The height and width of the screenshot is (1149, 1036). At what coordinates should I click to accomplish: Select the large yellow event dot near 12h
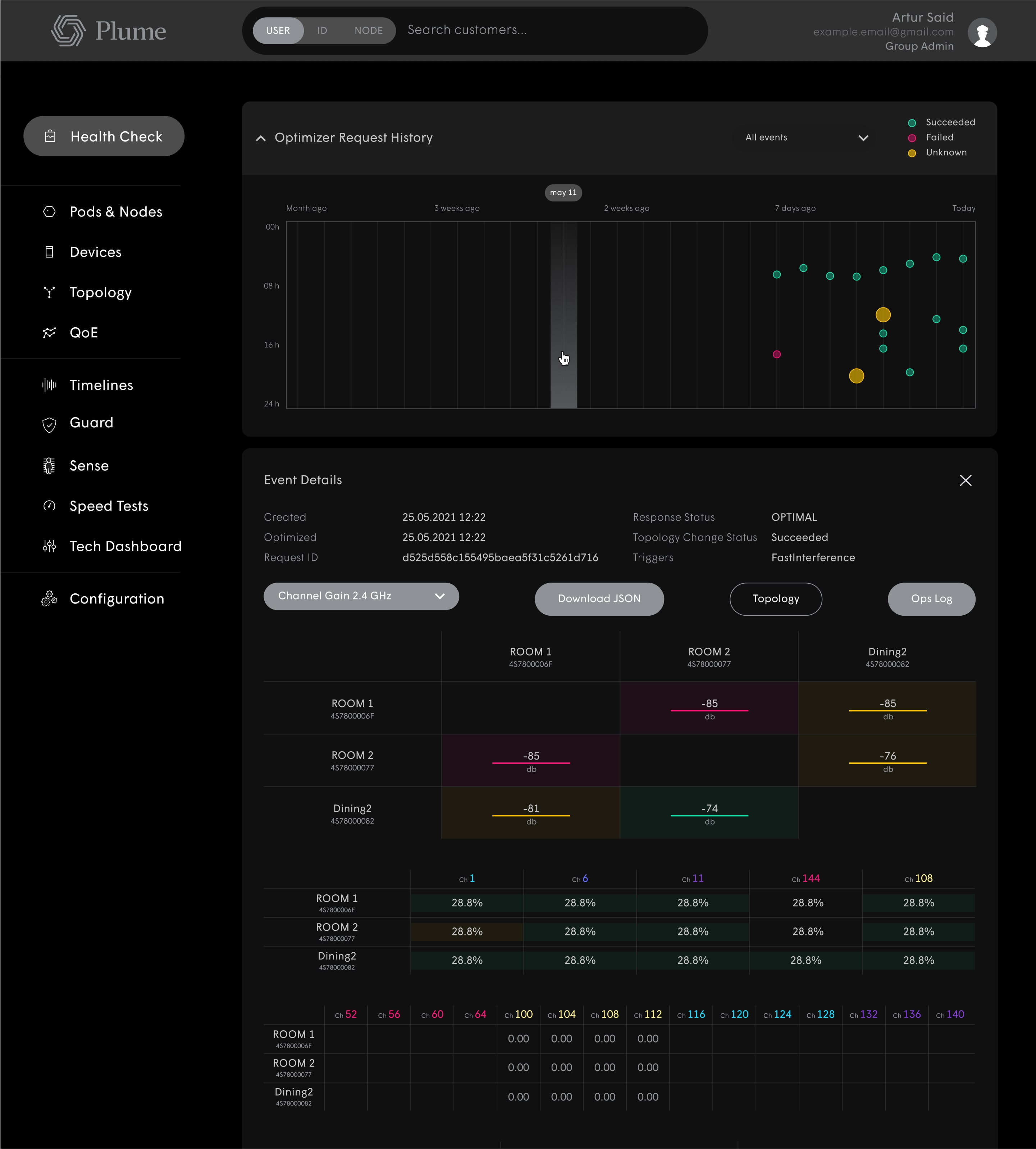(x=883, y=315)
